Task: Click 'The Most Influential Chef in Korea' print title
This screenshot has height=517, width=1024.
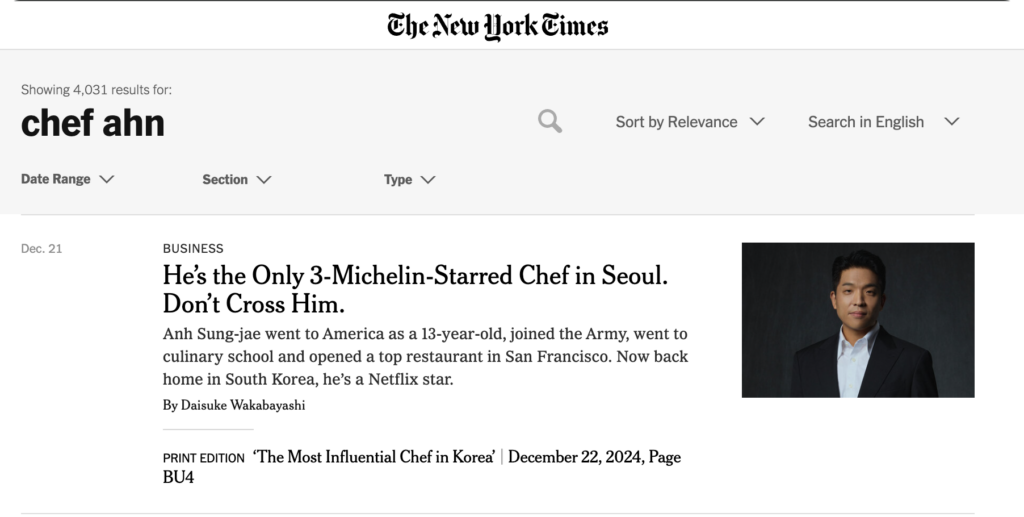Action: (374, 457)
